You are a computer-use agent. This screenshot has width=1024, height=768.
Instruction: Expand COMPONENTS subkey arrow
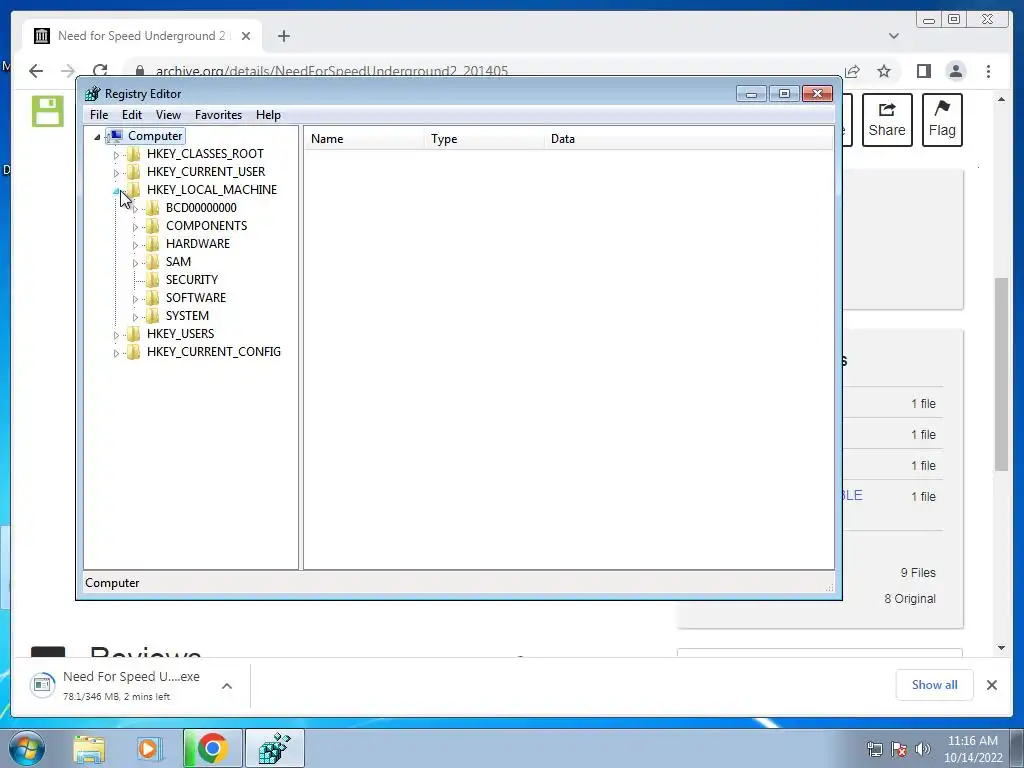coord(135,227)
